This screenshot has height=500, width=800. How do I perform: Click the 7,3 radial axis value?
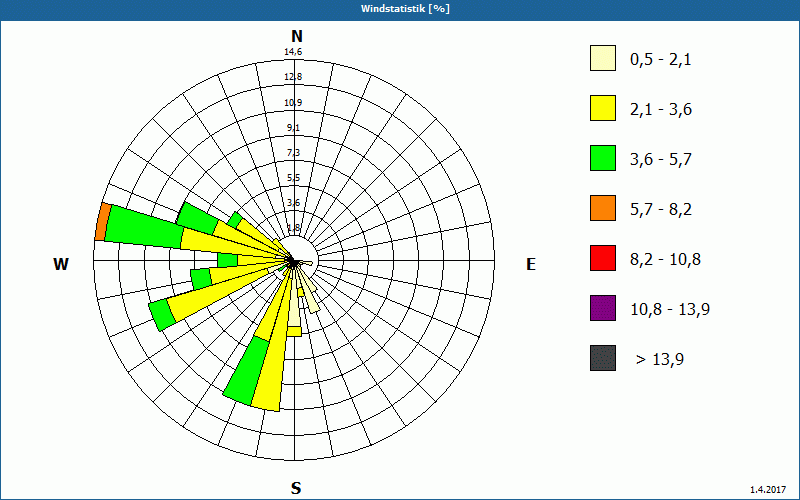(x=293, y=153)
